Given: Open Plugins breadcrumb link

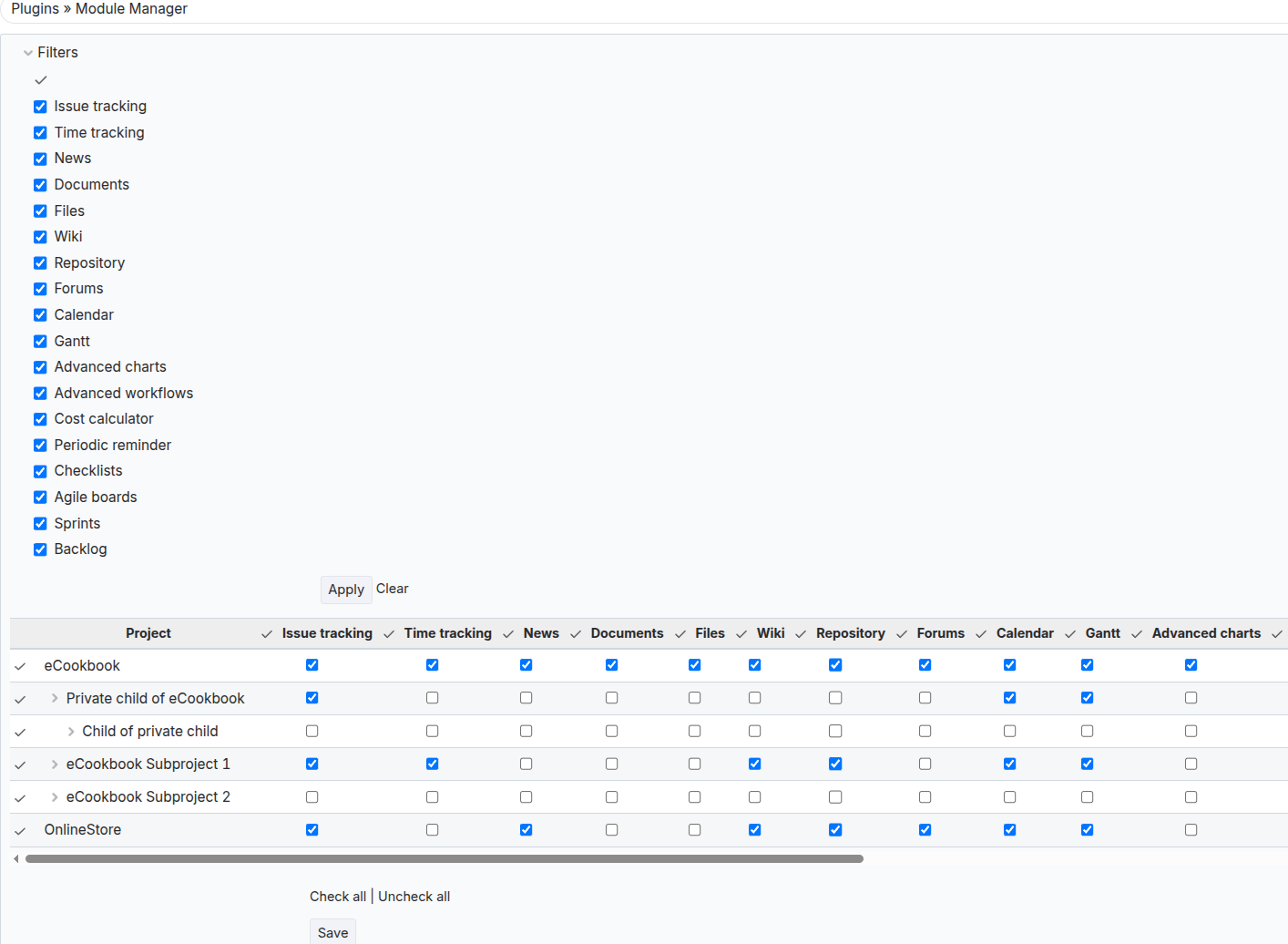Looking at the screenshot, I should pyautogui.click(x=35, y=9).
